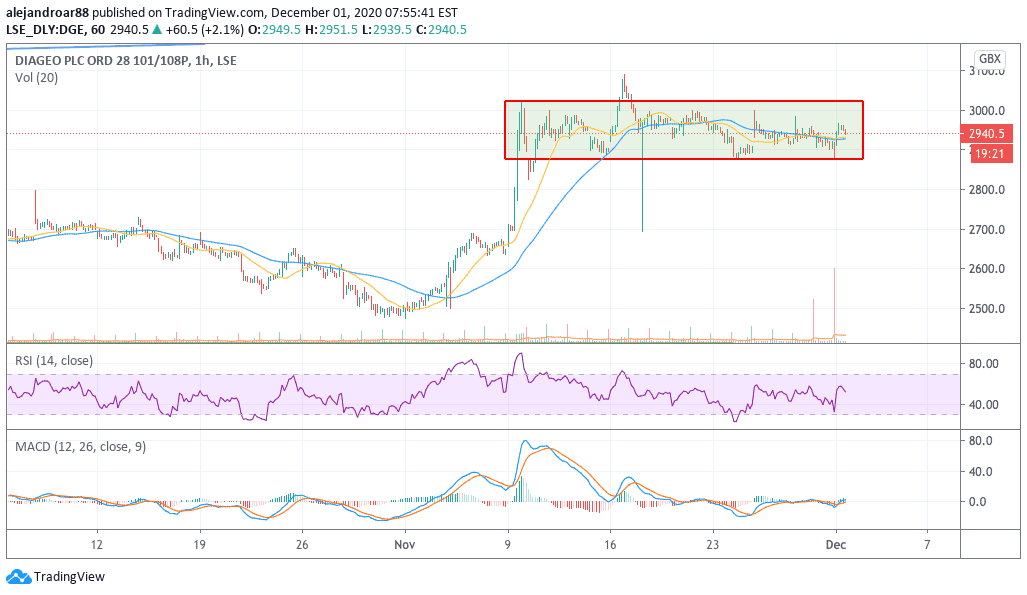Click the TradingView.com source text
Viewport: 1027px width, 595px height.
click(x=214, y=12)
